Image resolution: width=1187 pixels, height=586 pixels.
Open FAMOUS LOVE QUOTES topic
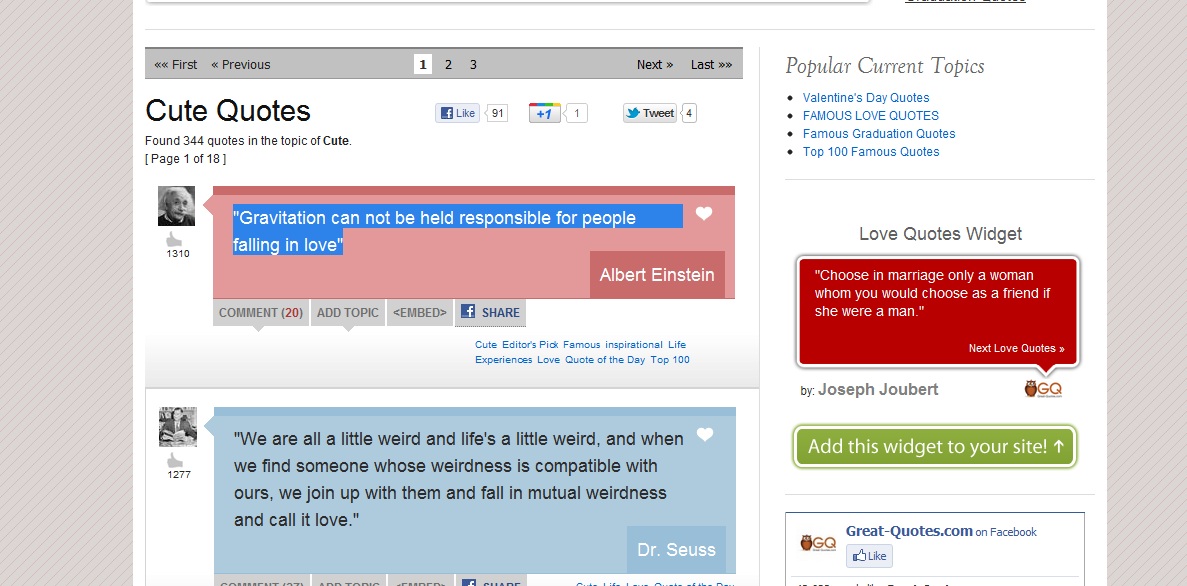[871, 116]
